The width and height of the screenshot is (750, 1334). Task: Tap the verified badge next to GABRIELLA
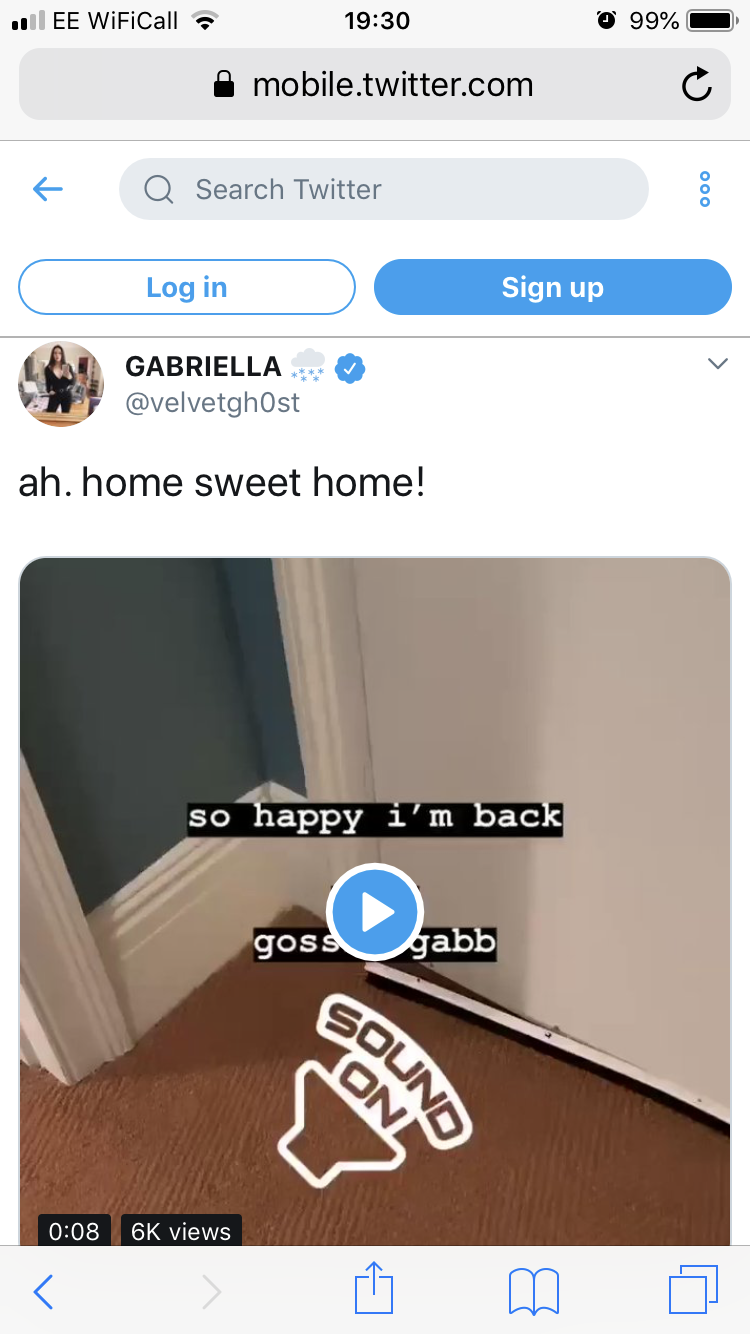coord(350,368)
